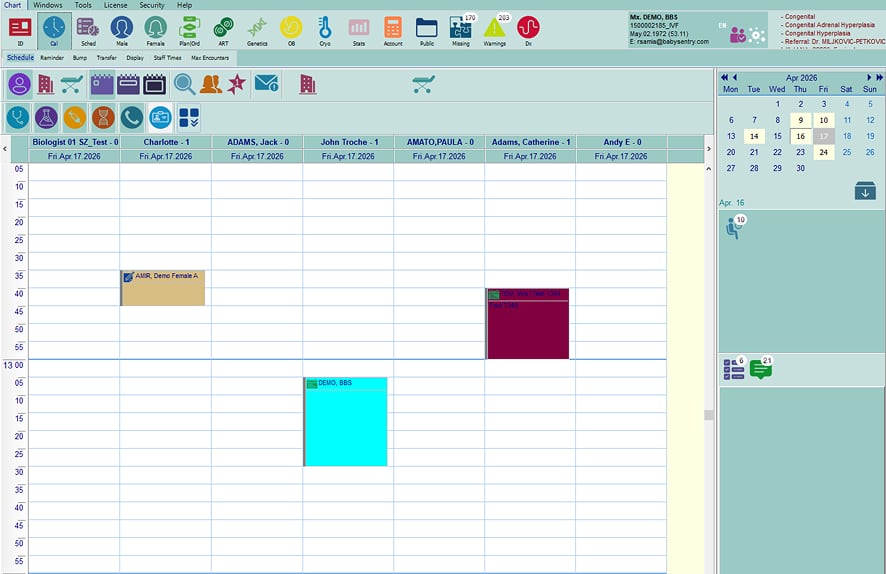886x574 pixels.
Task: Click the blue ID badge filter icon
Action: pos(160,118)
